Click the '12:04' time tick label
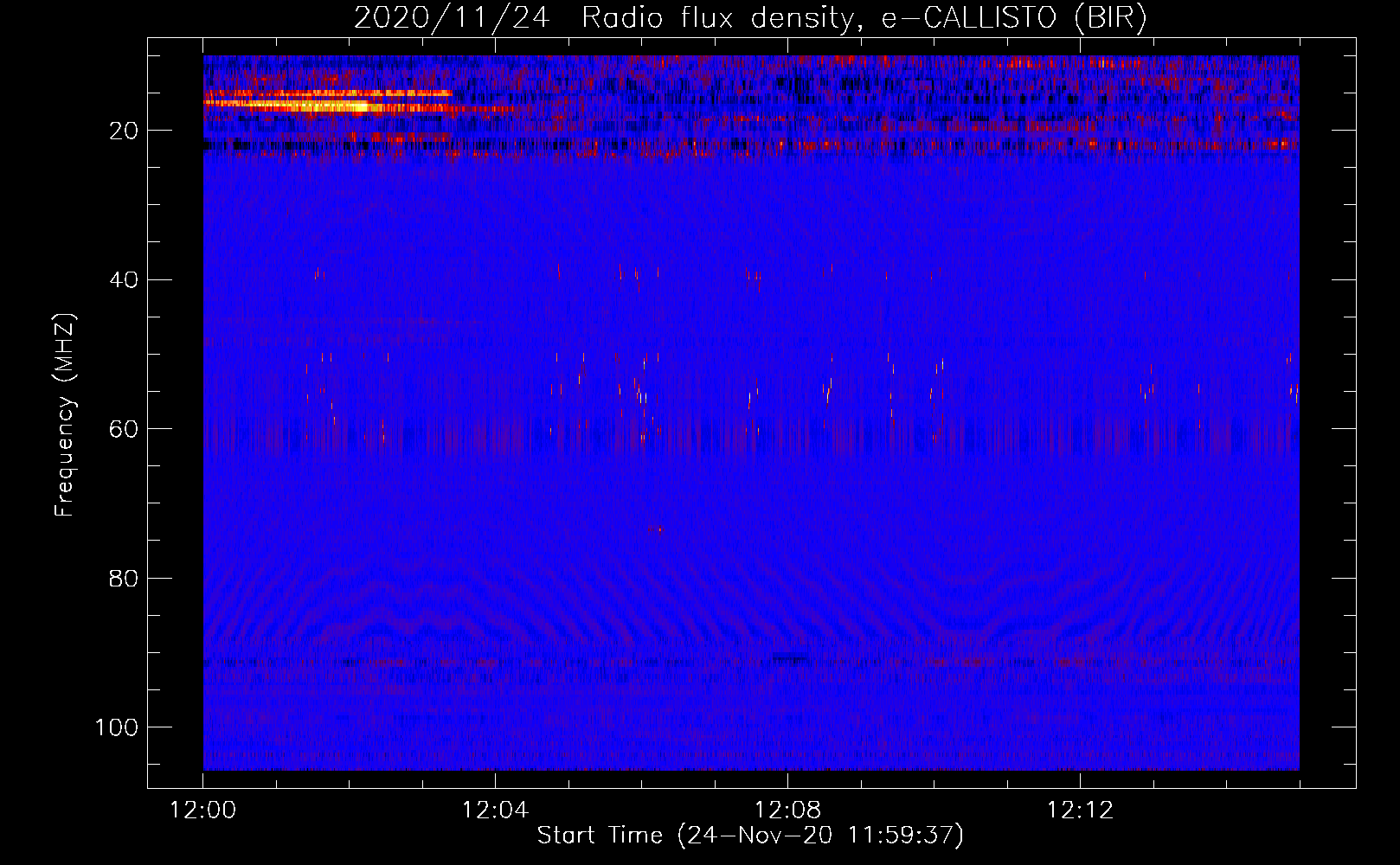Screen dimensions: 1400x865 495,811
